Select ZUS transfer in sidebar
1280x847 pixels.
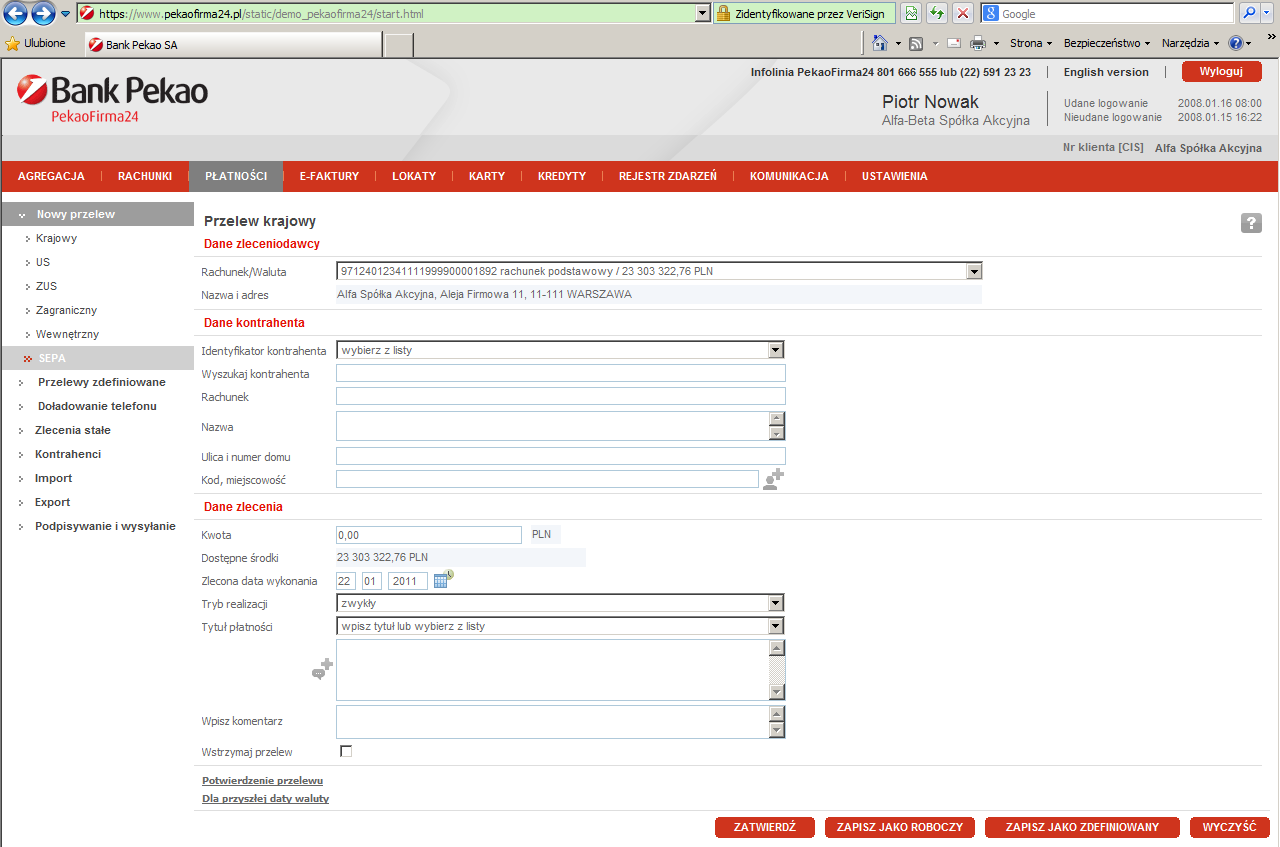click(x=46, y=286)
